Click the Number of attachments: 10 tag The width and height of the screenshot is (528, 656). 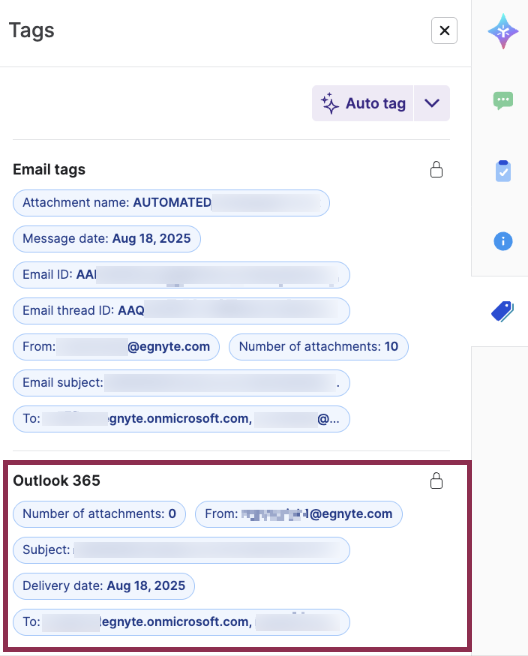tap(318, 347)
